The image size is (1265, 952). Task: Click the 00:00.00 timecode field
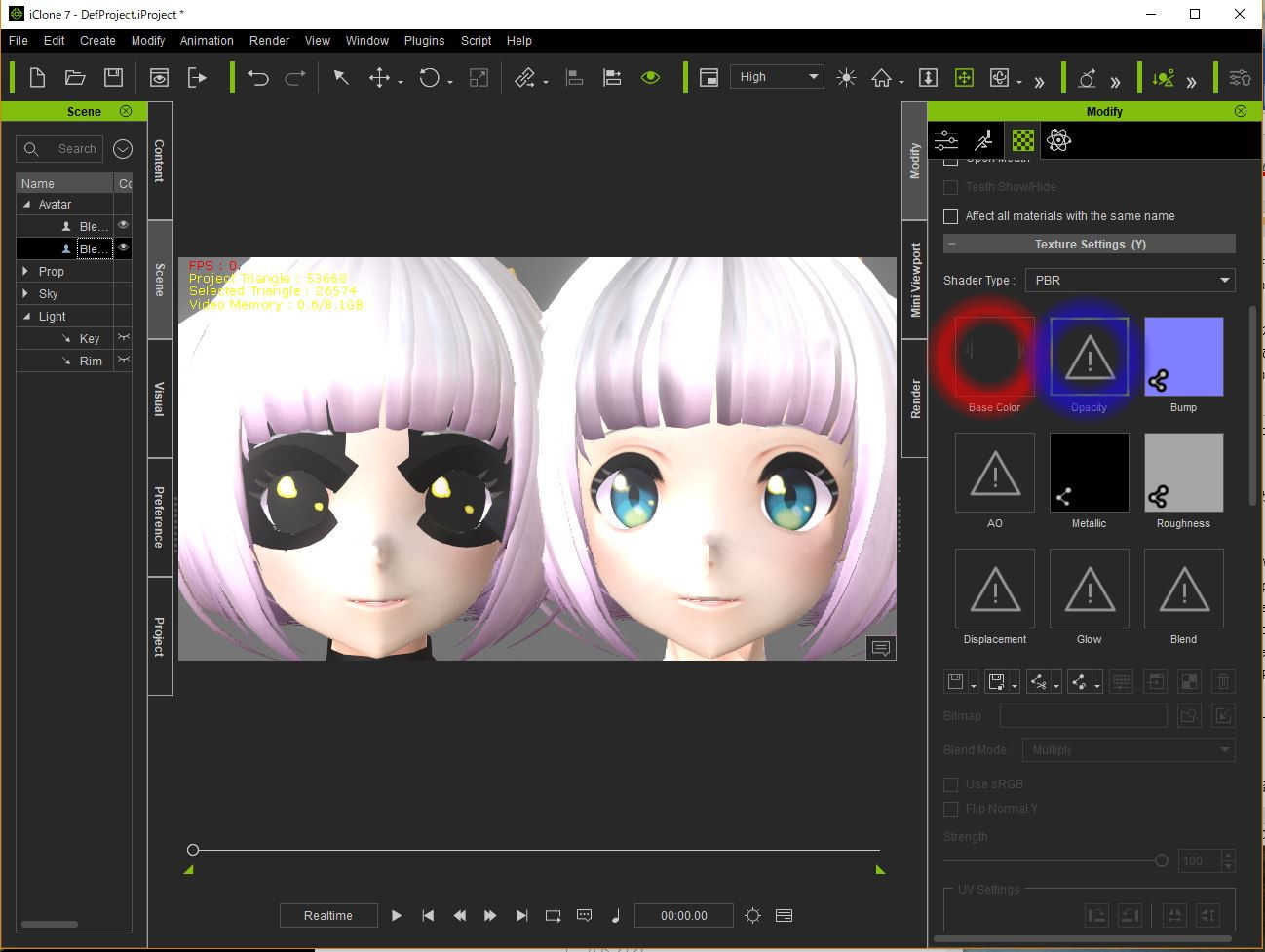click(684, 916)
